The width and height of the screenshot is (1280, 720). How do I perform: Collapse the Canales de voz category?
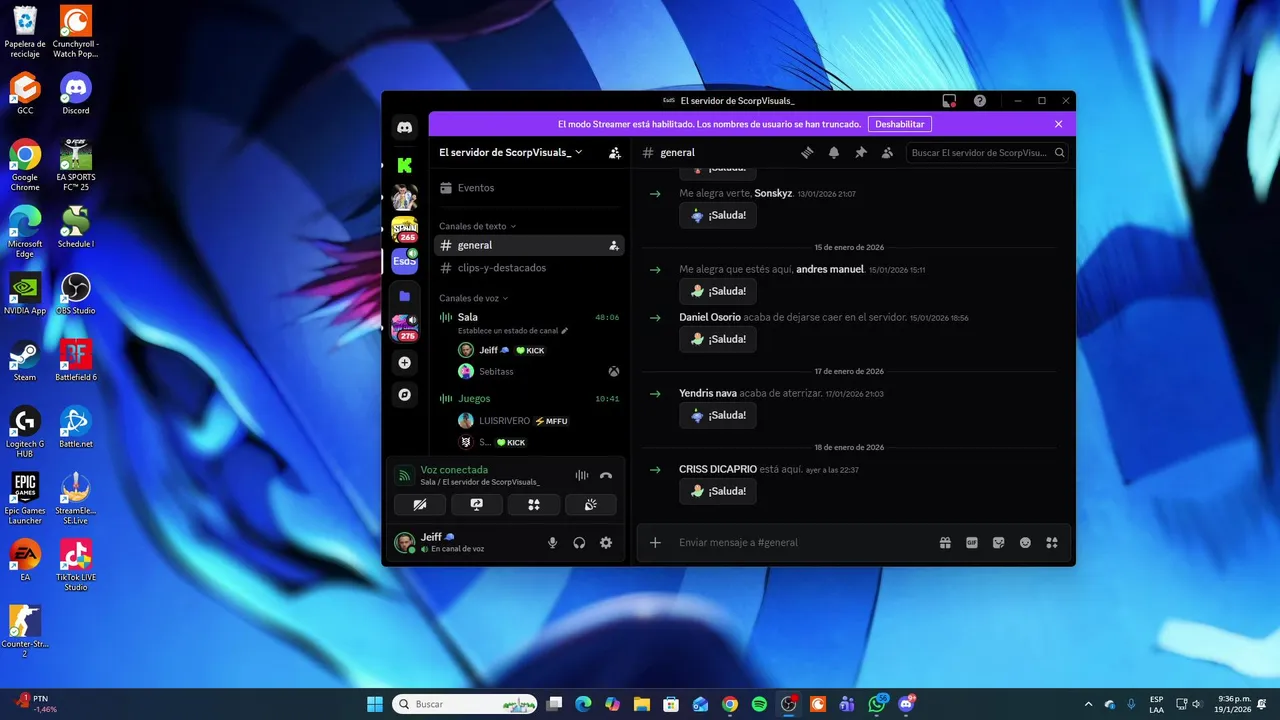point(474,298)
